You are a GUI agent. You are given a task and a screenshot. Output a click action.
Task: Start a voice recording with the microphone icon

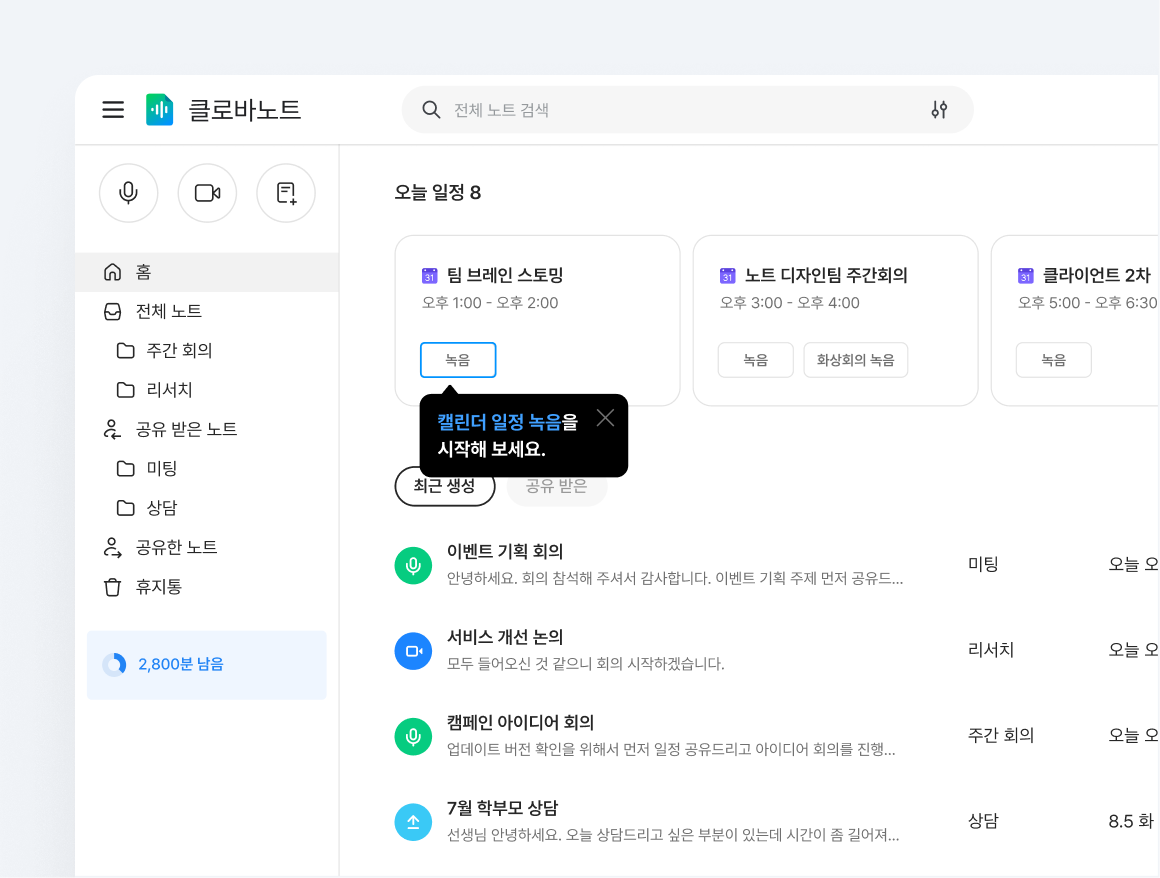pyautogui.click(x=128, y=193)
